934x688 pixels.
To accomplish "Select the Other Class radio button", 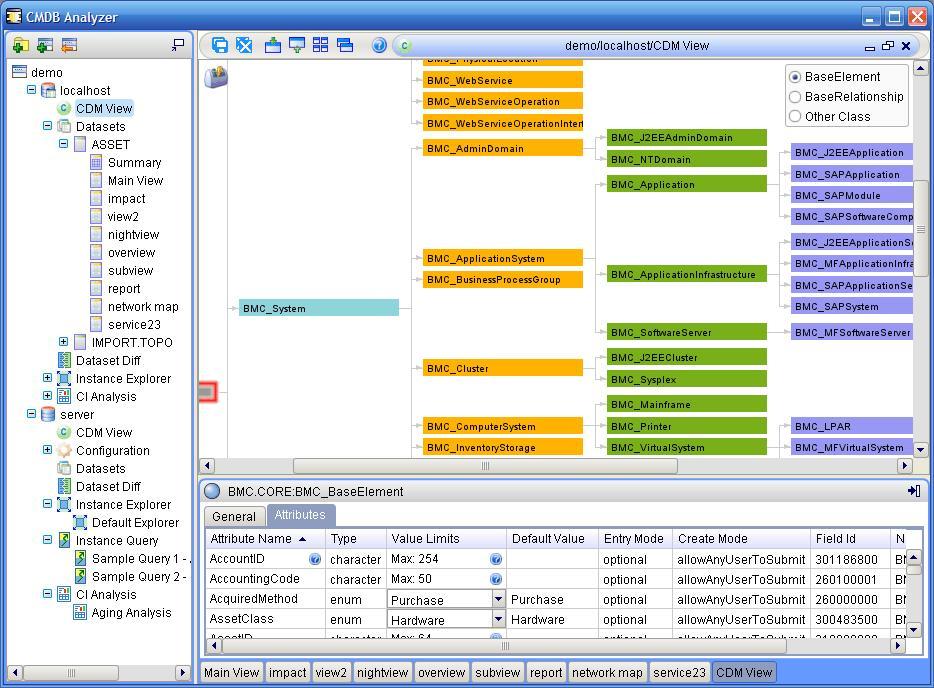I will (795, 117).
